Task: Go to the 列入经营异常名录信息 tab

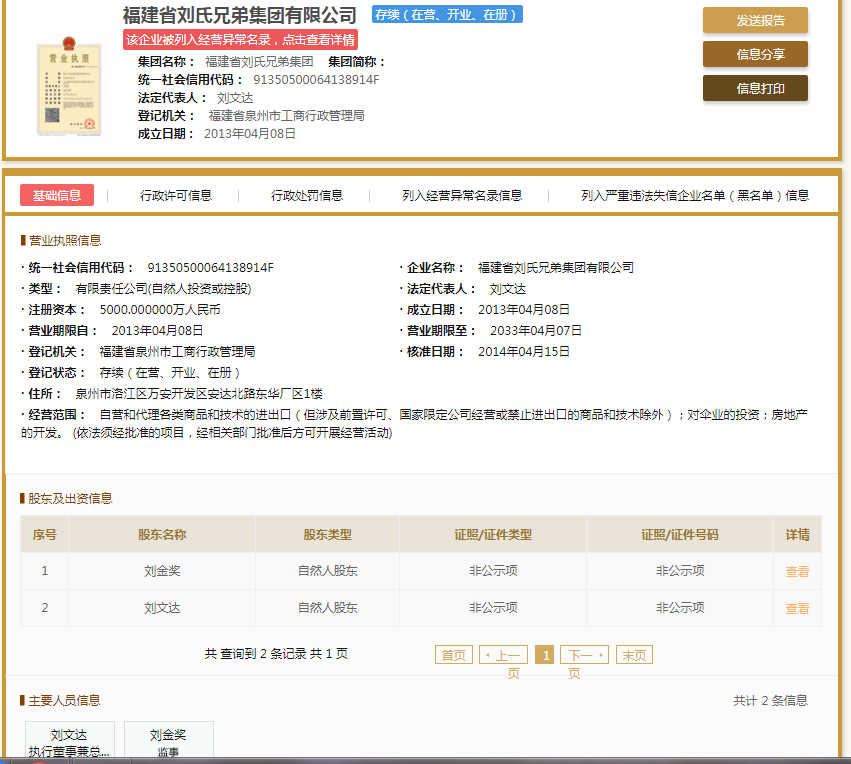Action: [462, 196]
